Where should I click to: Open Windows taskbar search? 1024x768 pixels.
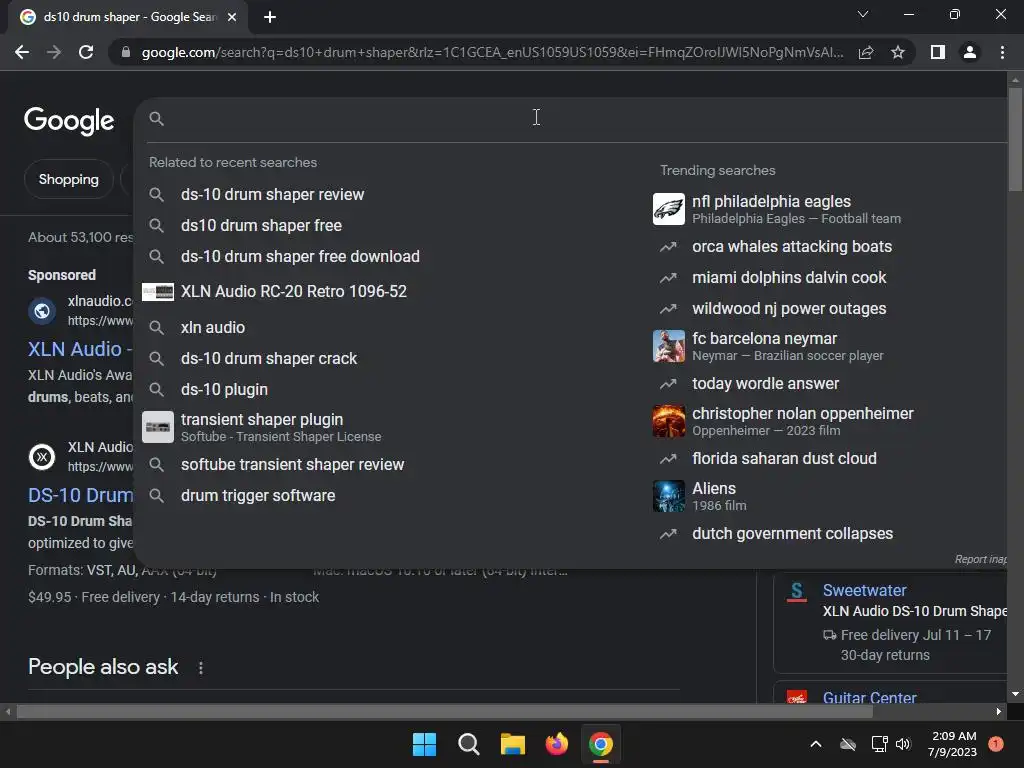coord(468,744)
